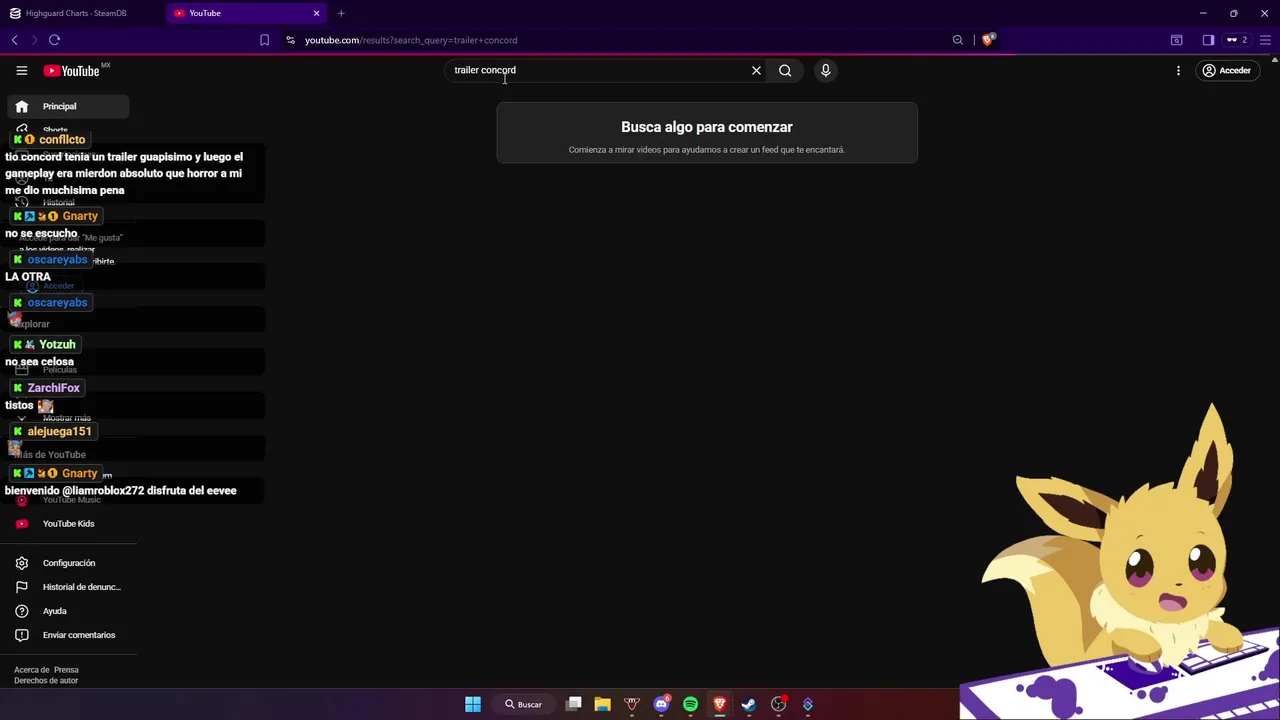Click the Acceder sign-in button
The image size is (1280, 720).
click(1227, 71)
